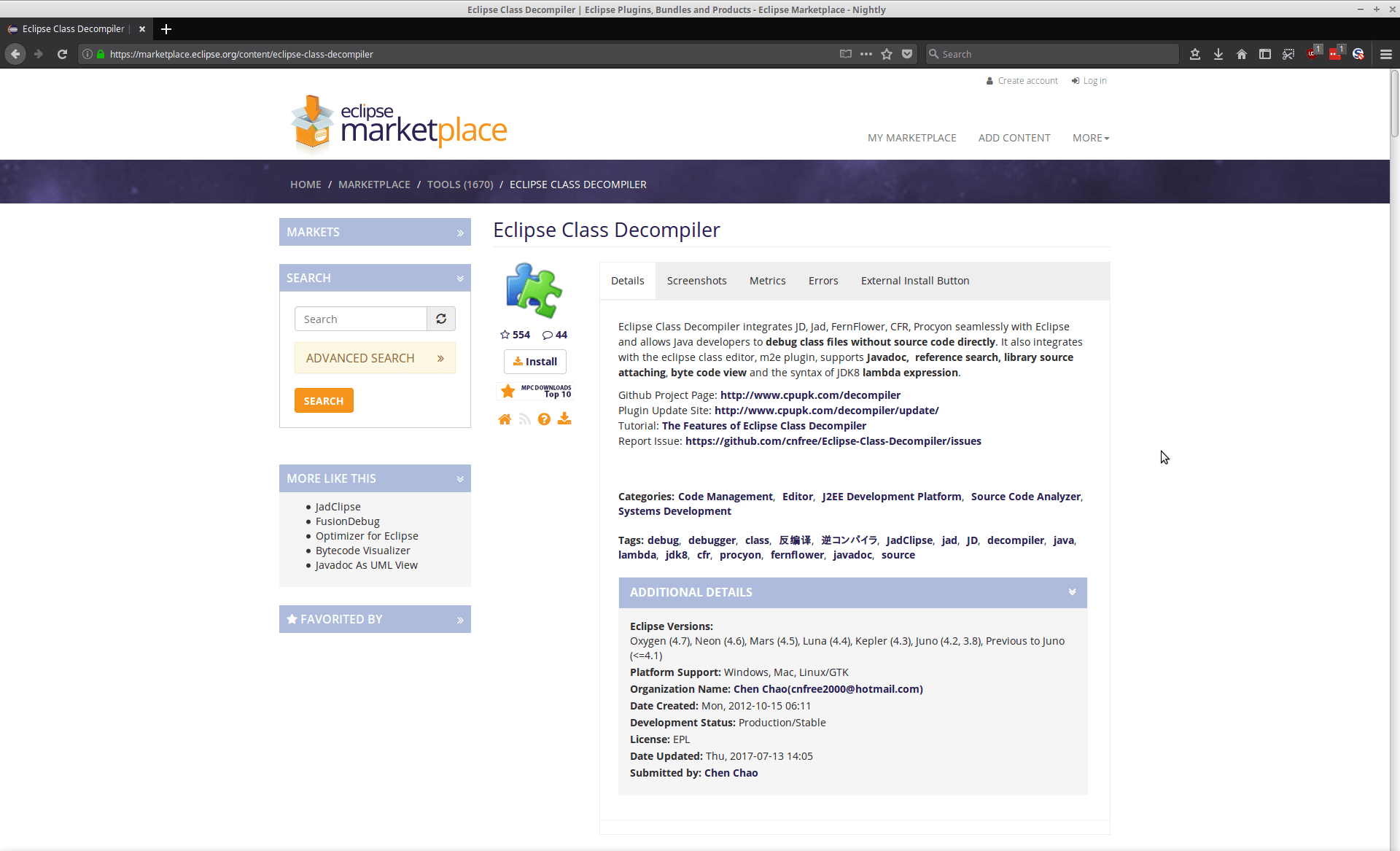Viewport: 1400px width, 851px height.
Task: Open the Firefox hamburger menu
Action: coord(1386,54)
